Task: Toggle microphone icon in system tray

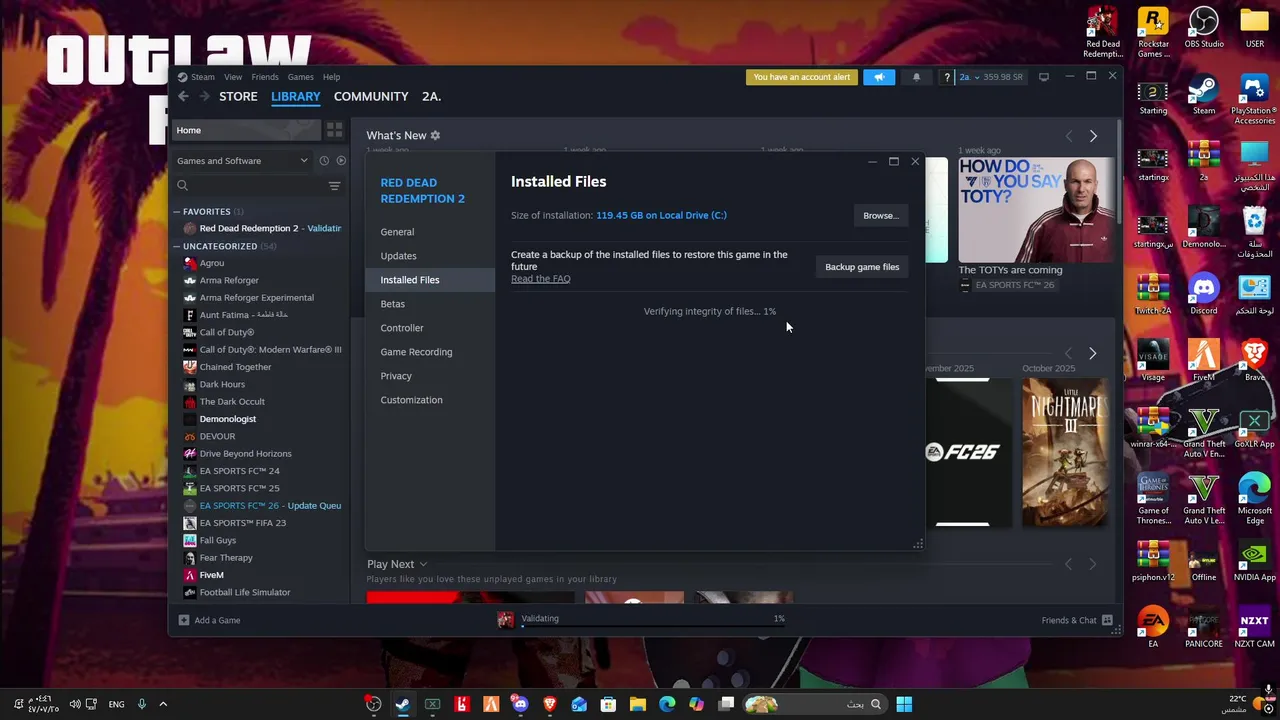Action: pyautogui.click(x=141, y=704)
